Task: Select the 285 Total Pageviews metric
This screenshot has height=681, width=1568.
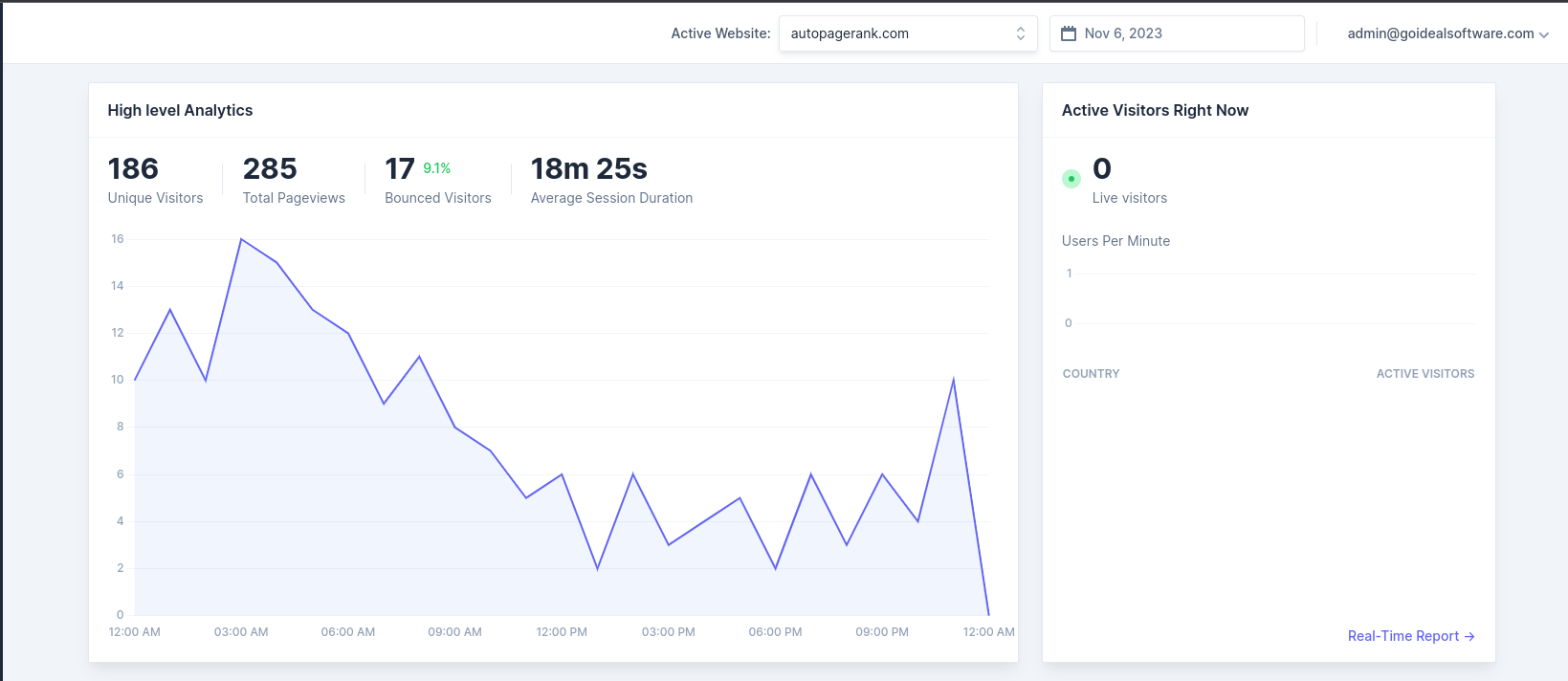Action: tap(294, 180)
